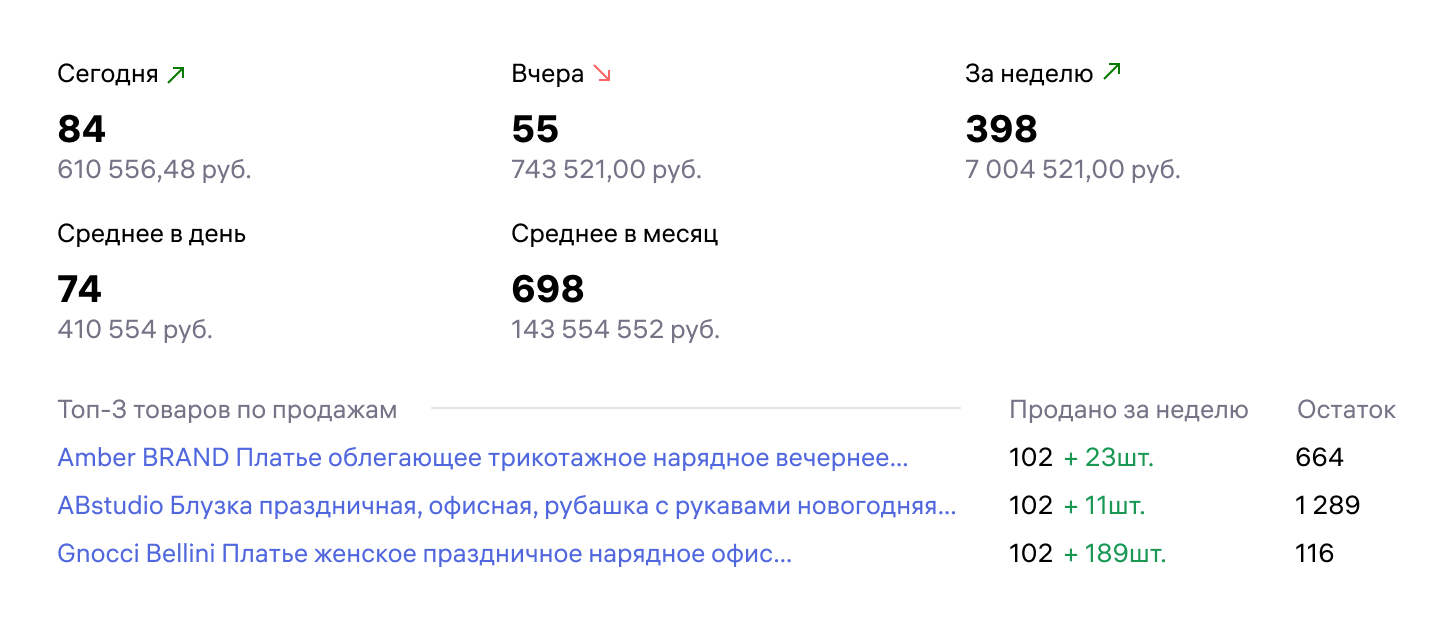Click the green up arrow beside Сегодня

click(x=176, y=74)
